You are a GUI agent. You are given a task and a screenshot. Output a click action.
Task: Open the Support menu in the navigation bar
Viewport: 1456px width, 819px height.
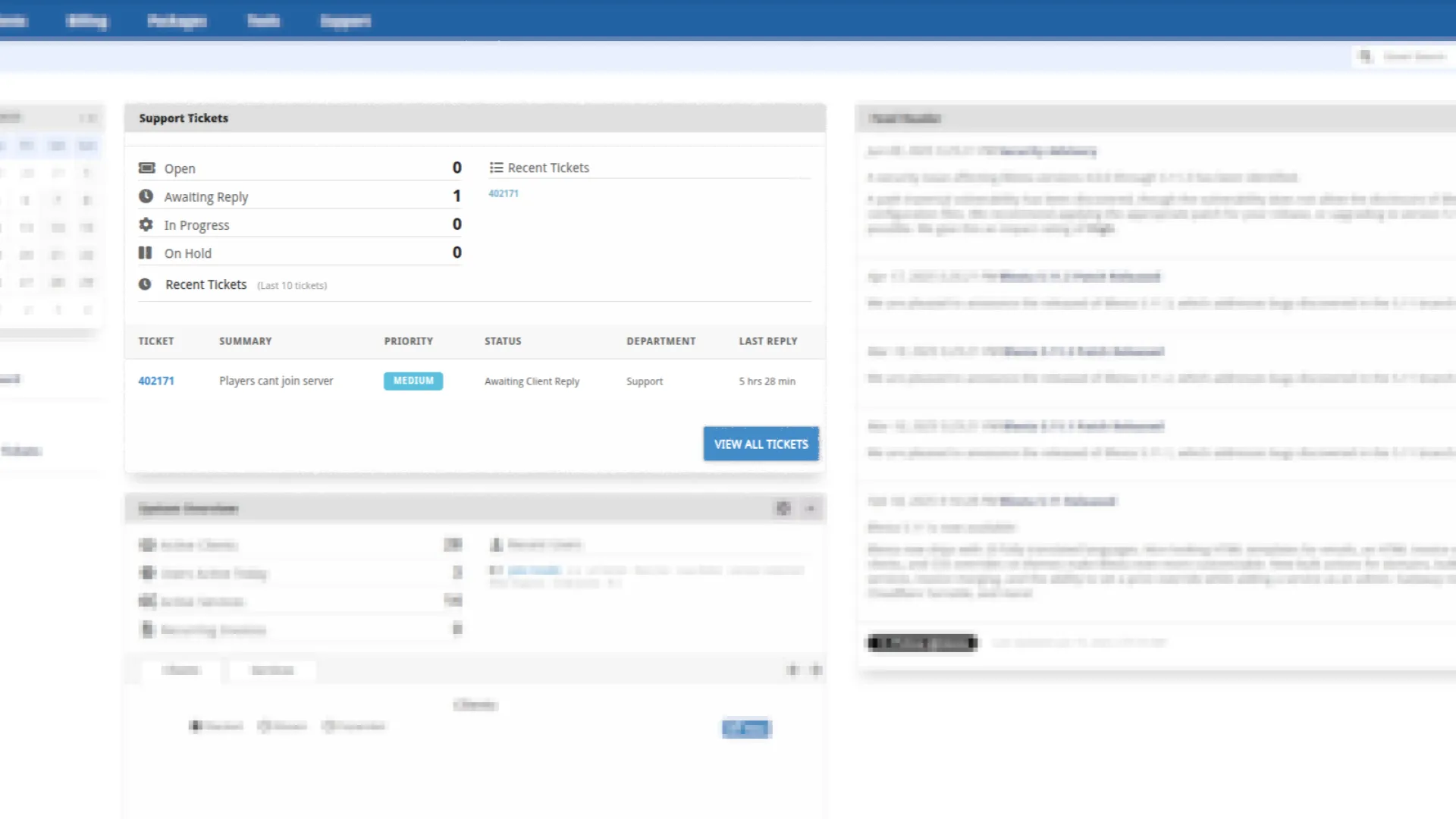(346, 20)
